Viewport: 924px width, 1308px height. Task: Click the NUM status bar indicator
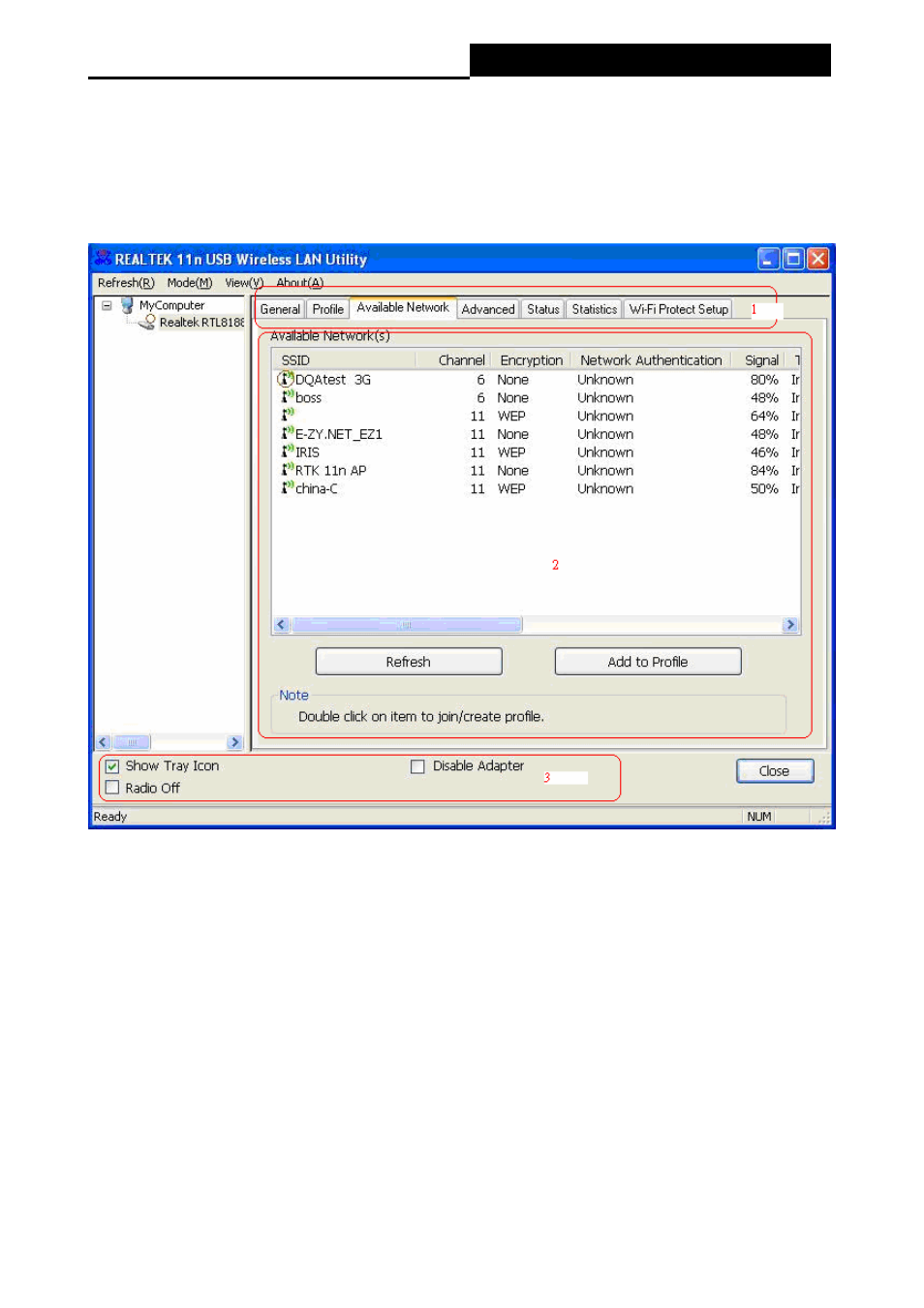coord(759,817)
